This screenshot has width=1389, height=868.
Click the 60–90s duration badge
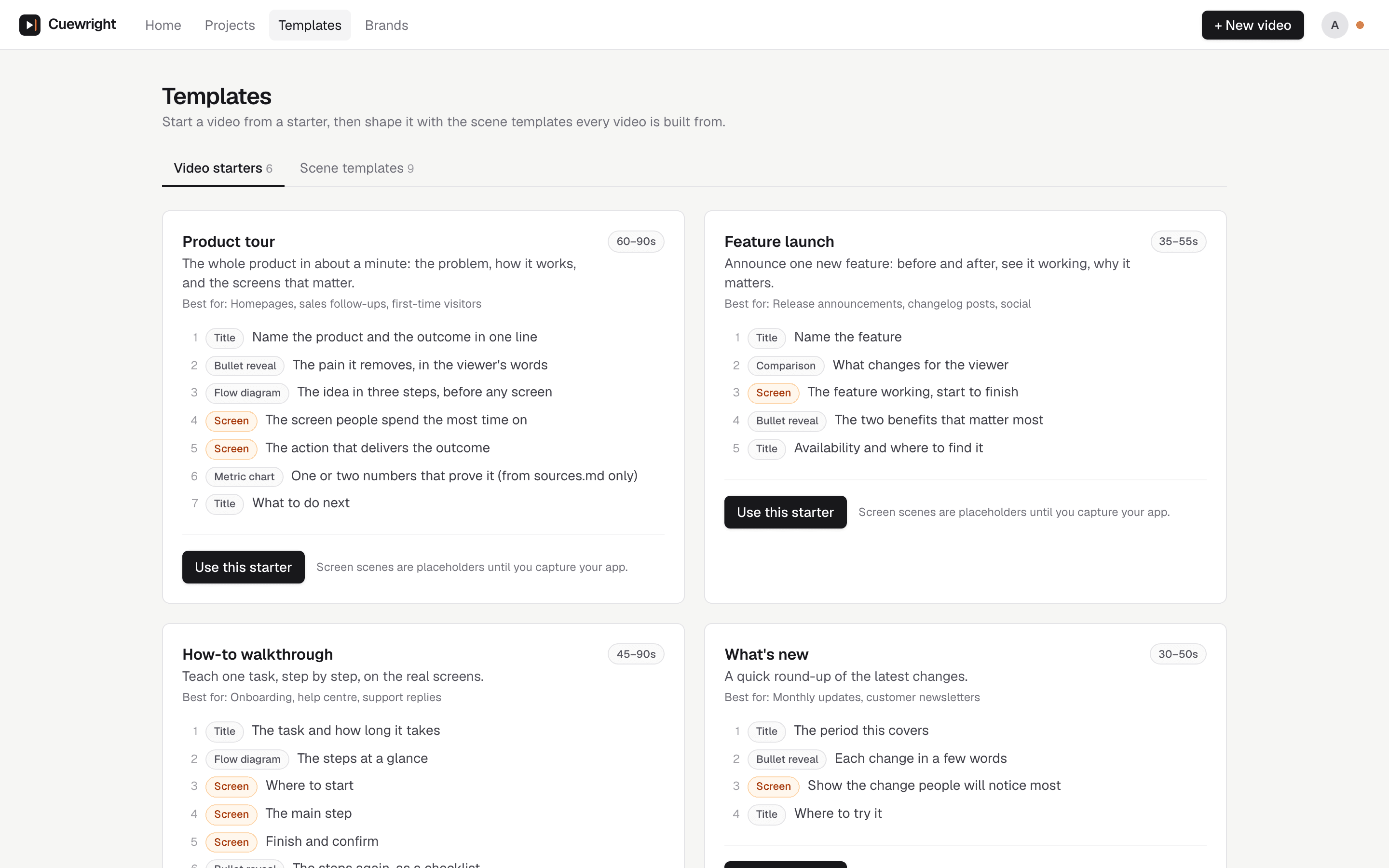636,242
